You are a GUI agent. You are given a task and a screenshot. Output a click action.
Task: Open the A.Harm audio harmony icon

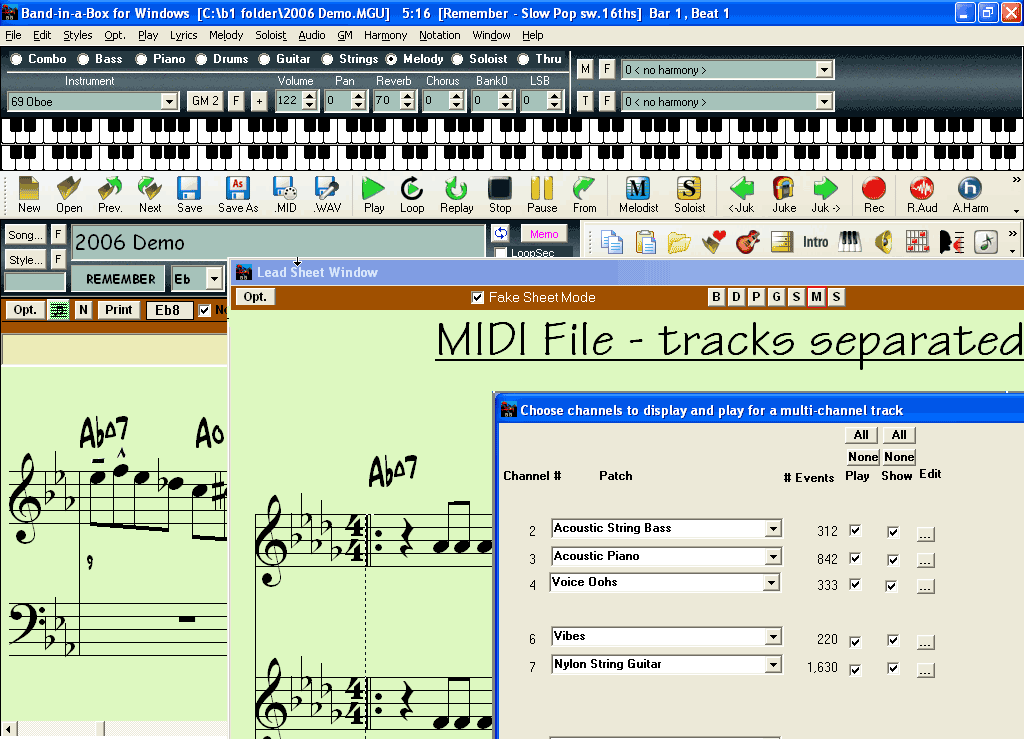[x=970, y=195]
